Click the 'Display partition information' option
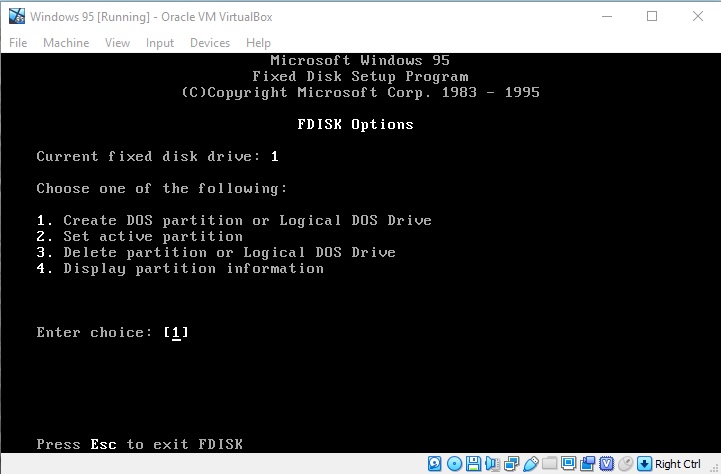 point(180,268)
